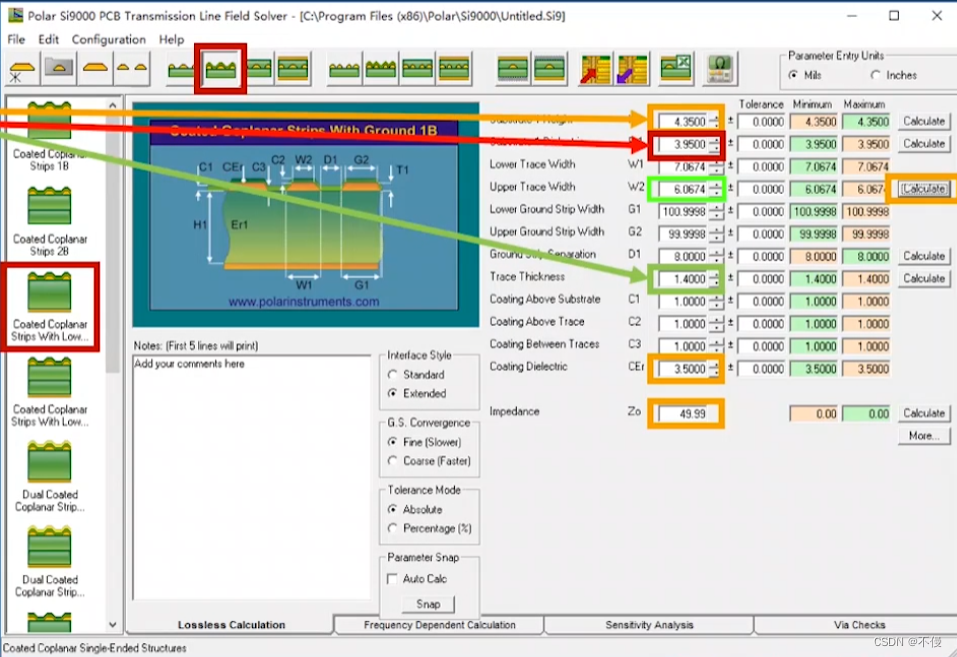
Task: Open the Help menu
Action: [172, 39]
